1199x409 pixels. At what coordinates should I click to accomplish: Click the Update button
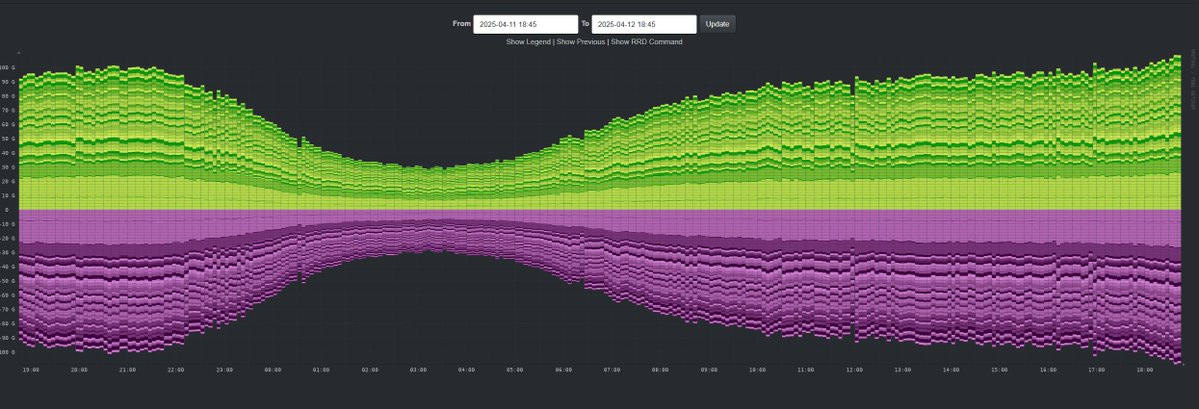[x=717, y=24]
